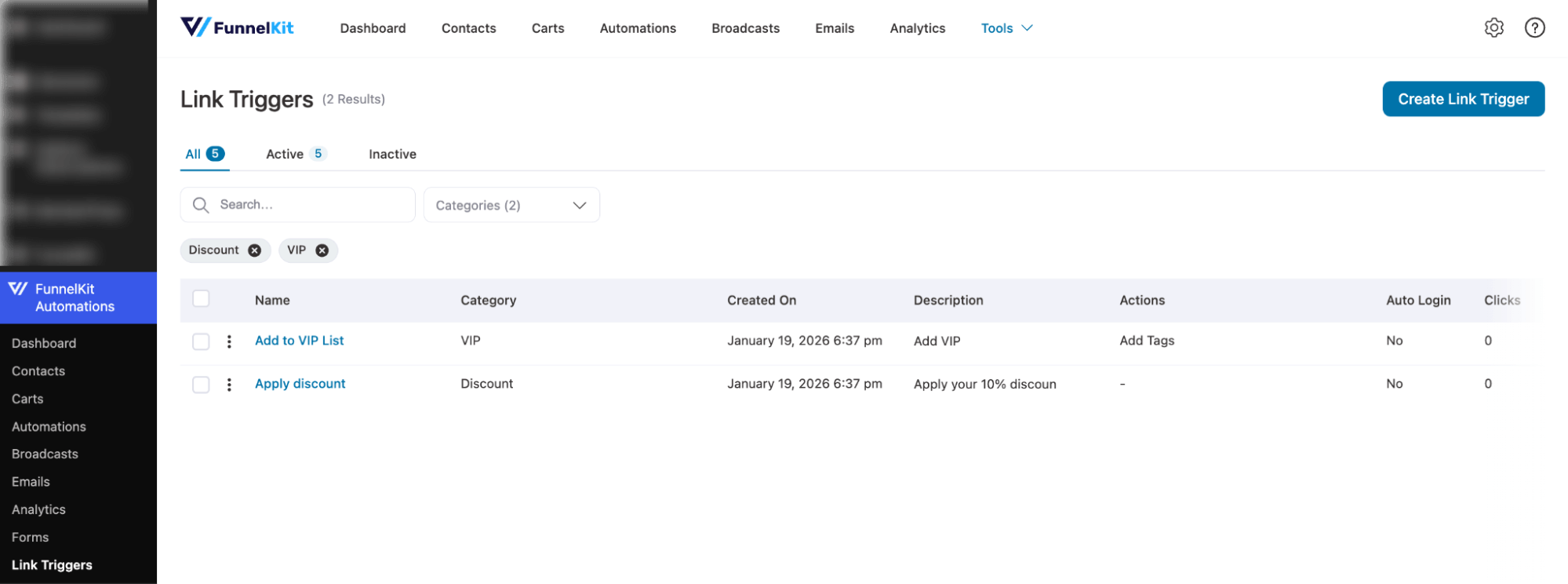Click into the Search input field
The height and width of the screenshot is (584, 1568).
pyautogui.click(x=297, y=205)
